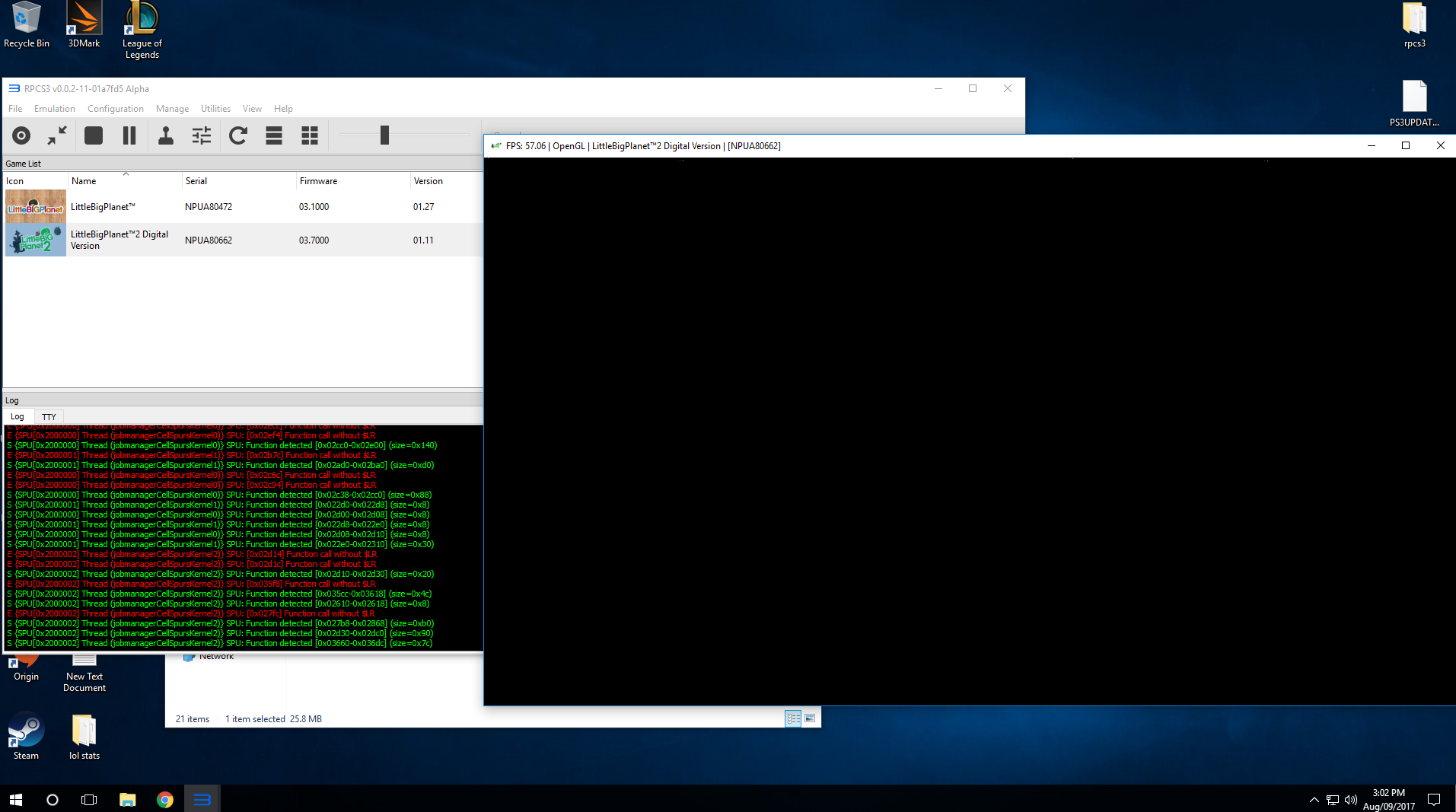The height and width of the screenshot is (812, 1456).
Task: Switch to the TTY log tab
Action: [49, 417]
